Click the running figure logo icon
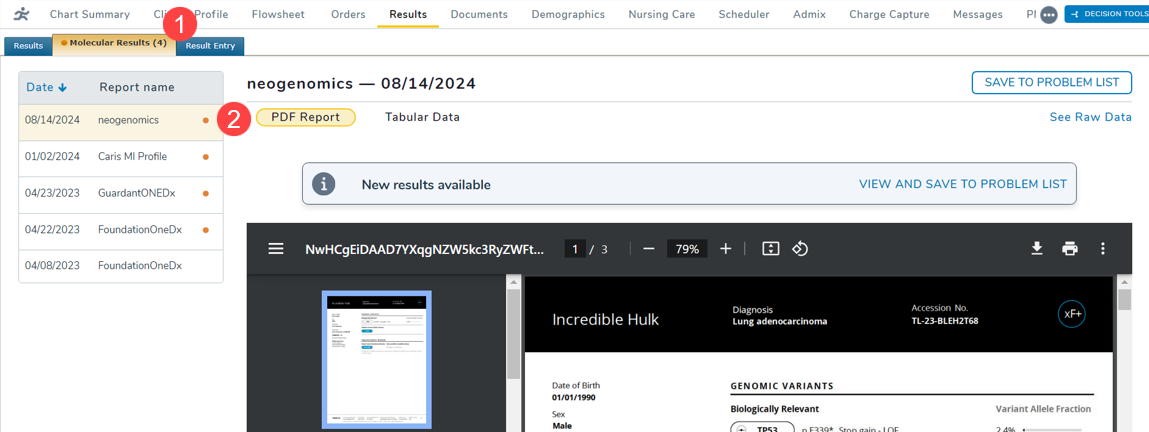The image size is (1149, 432). (22, 14)
